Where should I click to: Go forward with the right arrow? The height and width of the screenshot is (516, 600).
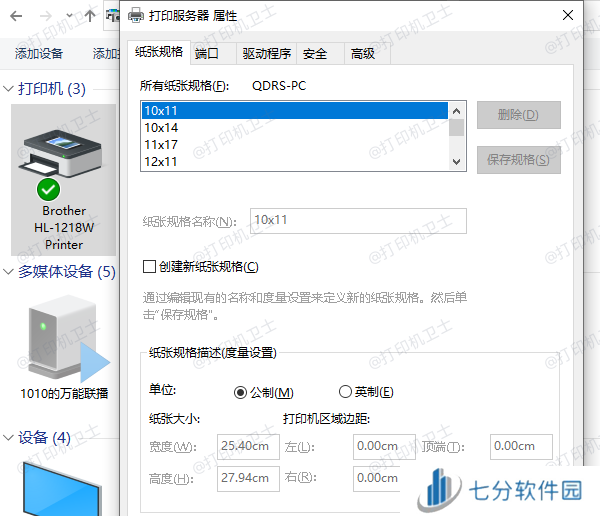pyautogui.click(x=46, y=16)
